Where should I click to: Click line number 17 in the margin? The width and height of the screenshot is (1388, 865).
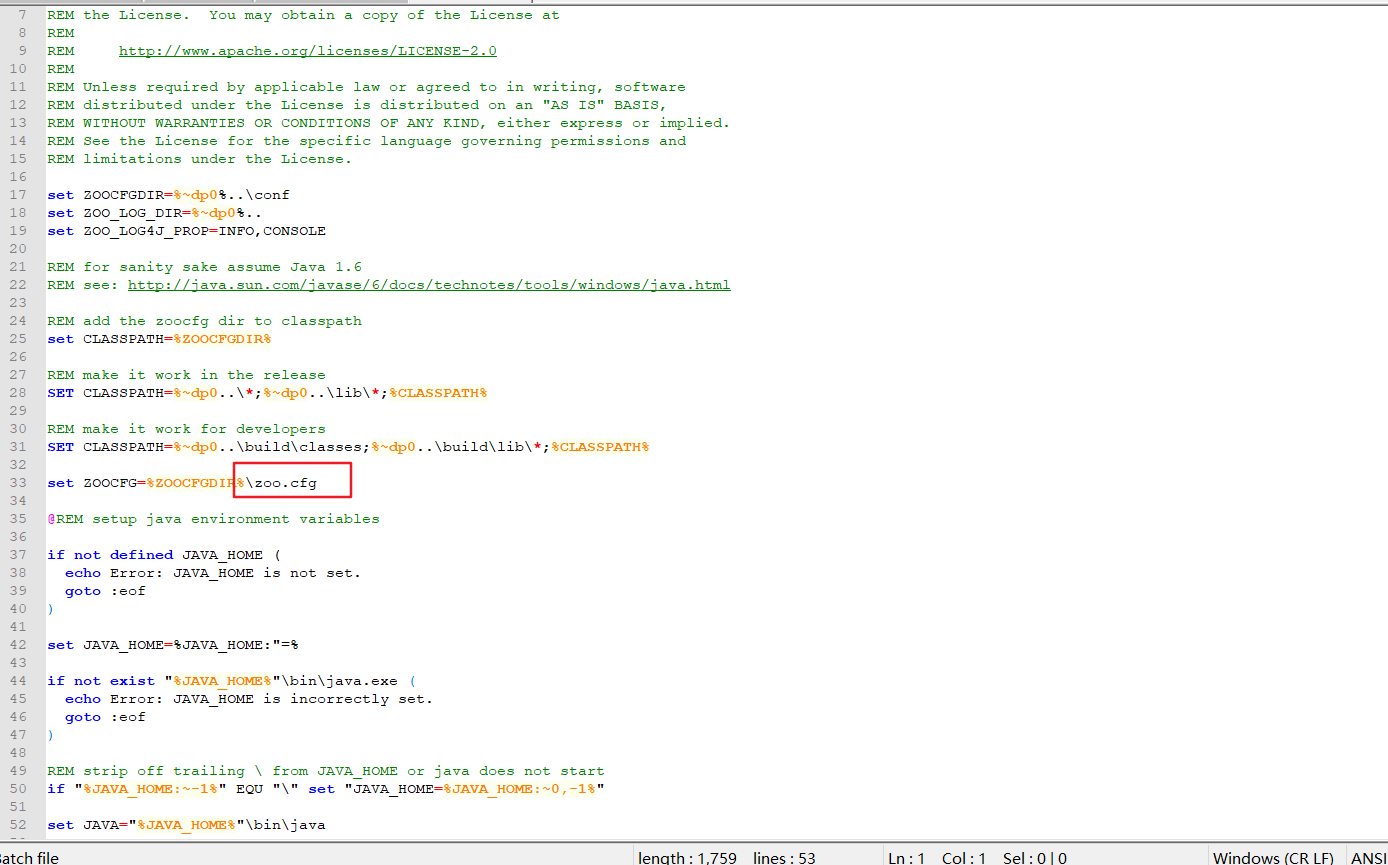pos(18,195)
